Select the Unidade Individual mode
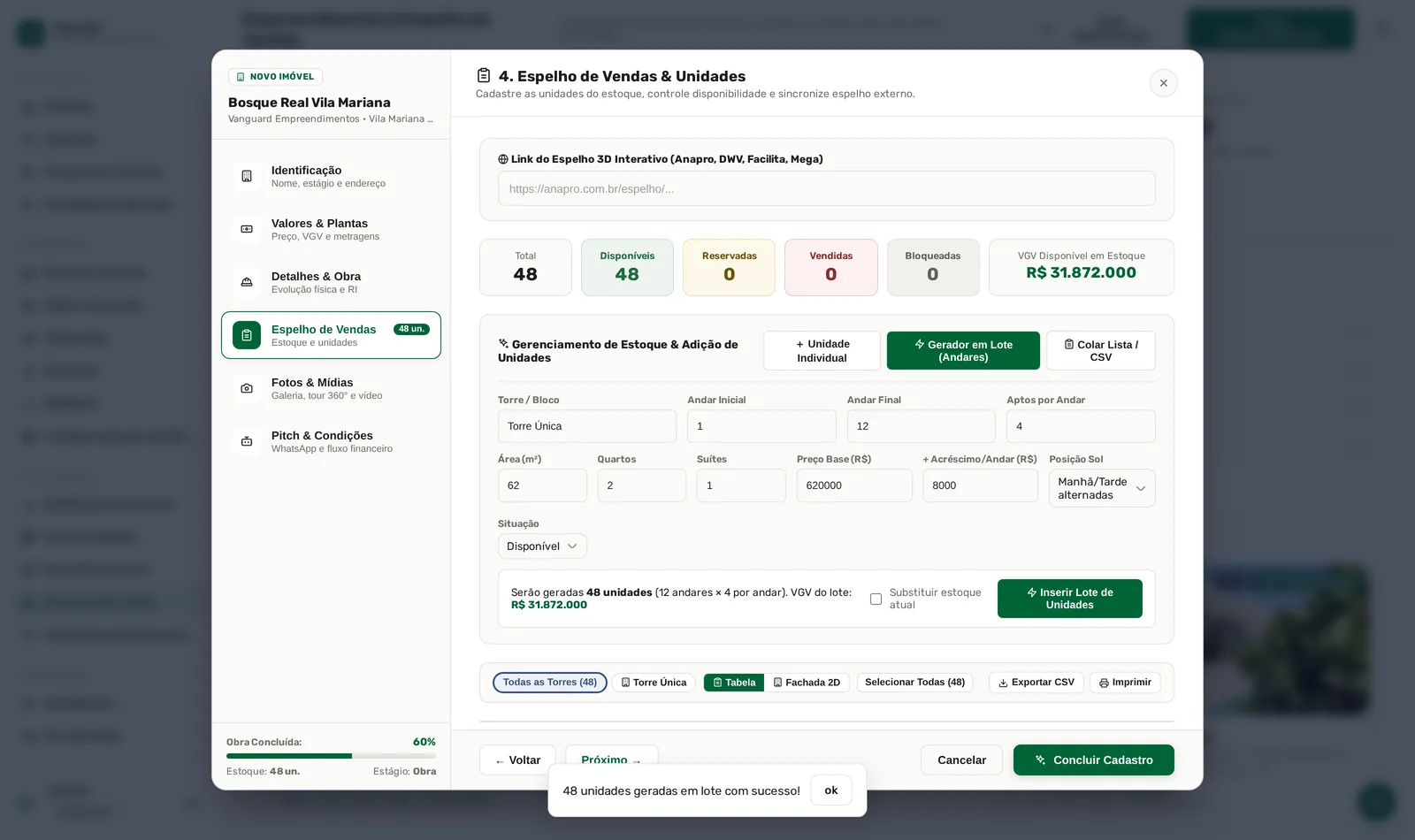1415x840 pixels. pyautogui.click(x=822, y=350)
